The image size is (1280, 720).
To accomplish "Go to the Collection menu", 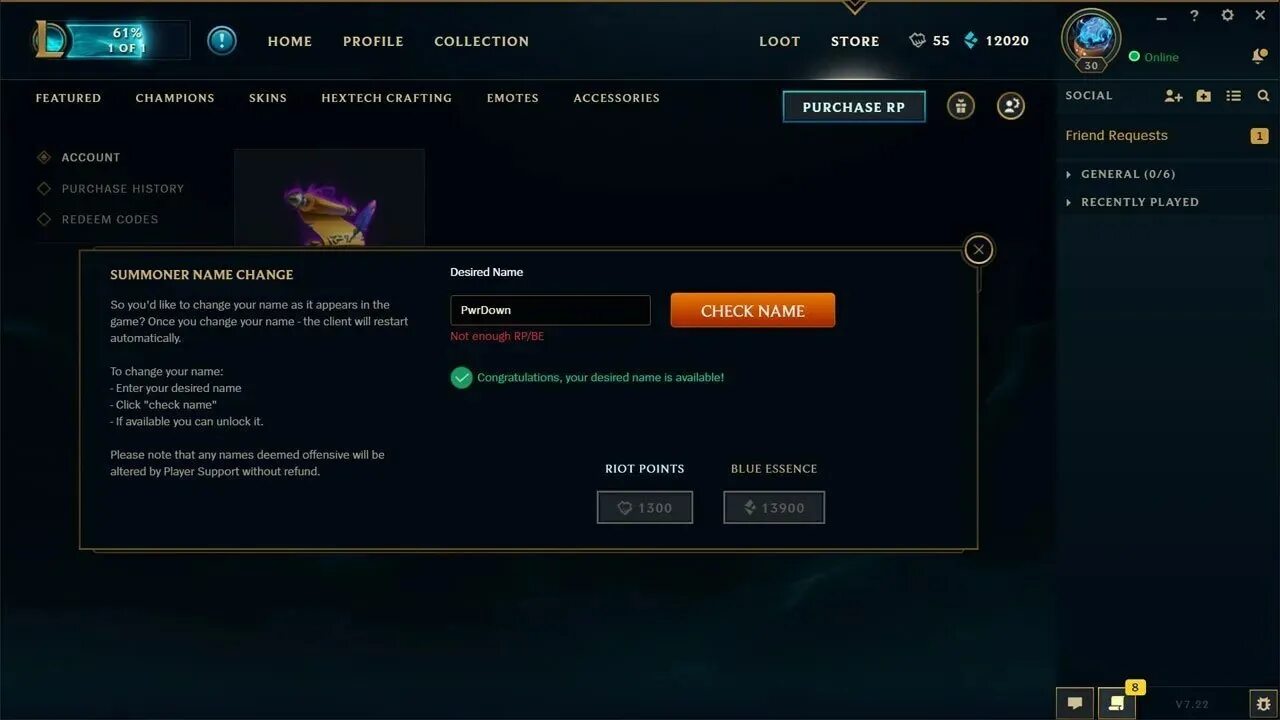I will pyautogui.click(x=481, y=41).
